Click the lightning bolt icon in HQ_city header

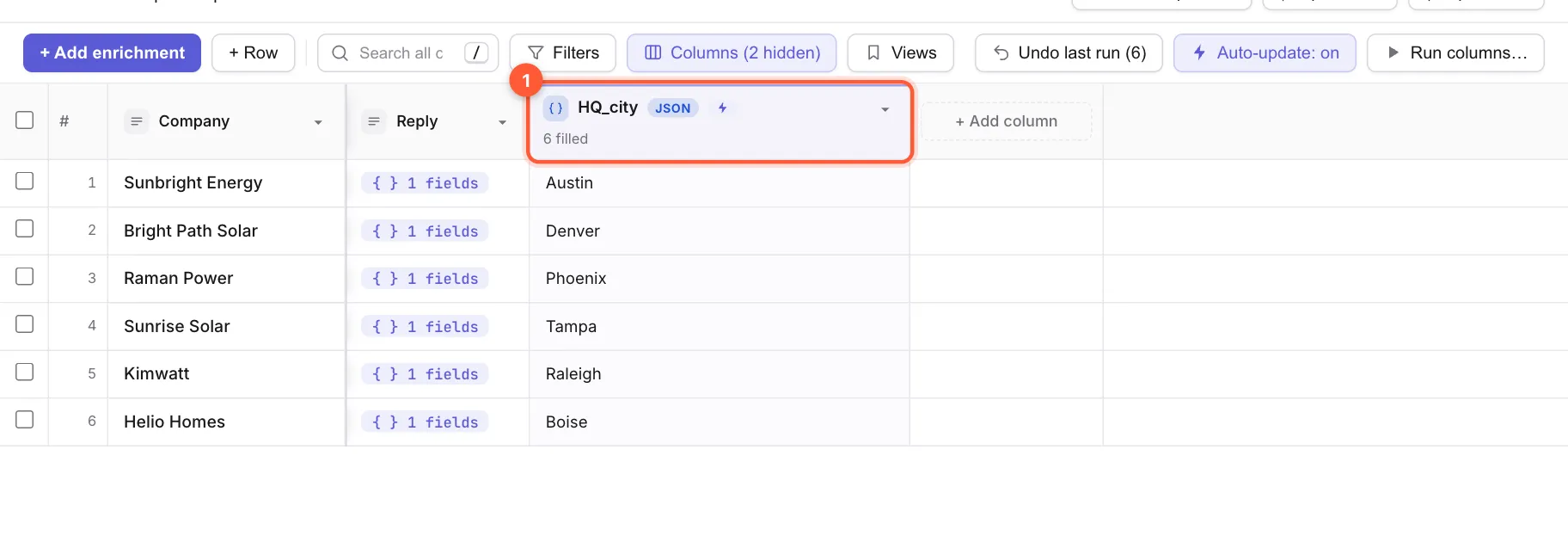pyautogui.click(x=723, y=108)
